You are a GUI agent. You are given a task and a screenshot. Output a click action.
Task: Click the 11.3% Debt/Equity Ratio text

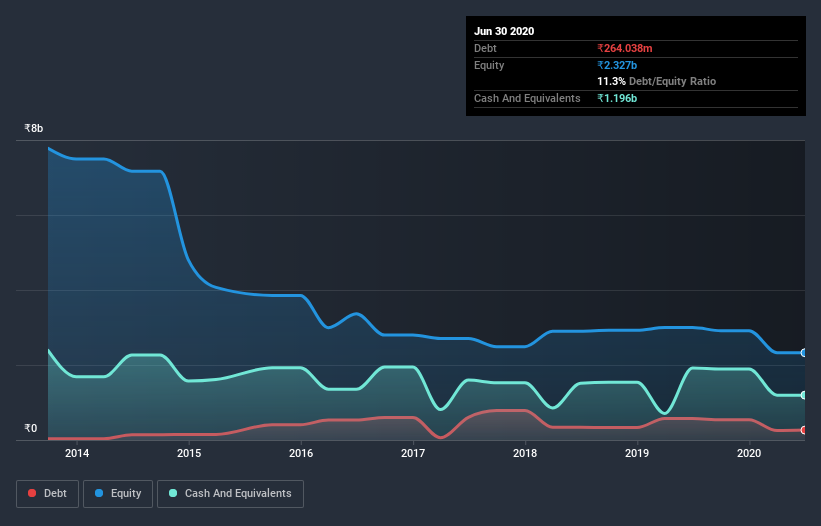pyautogui.click(x=657, y=82)
